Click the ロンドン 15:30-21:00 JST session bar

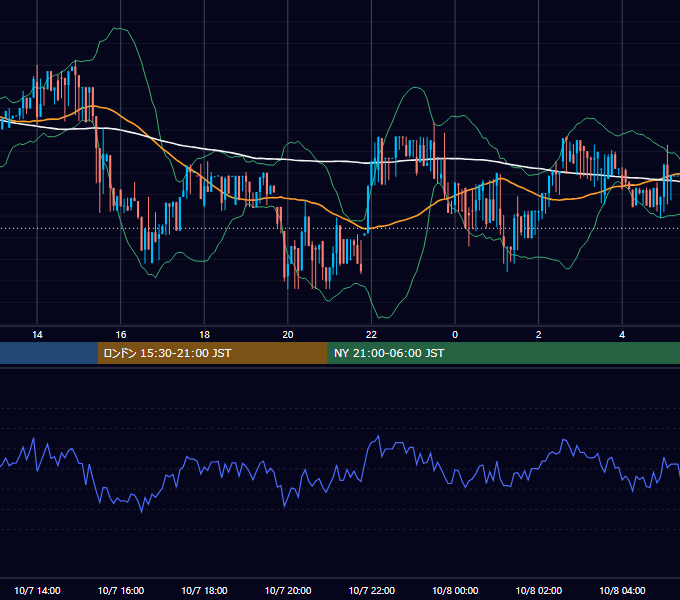pos(212,353)
